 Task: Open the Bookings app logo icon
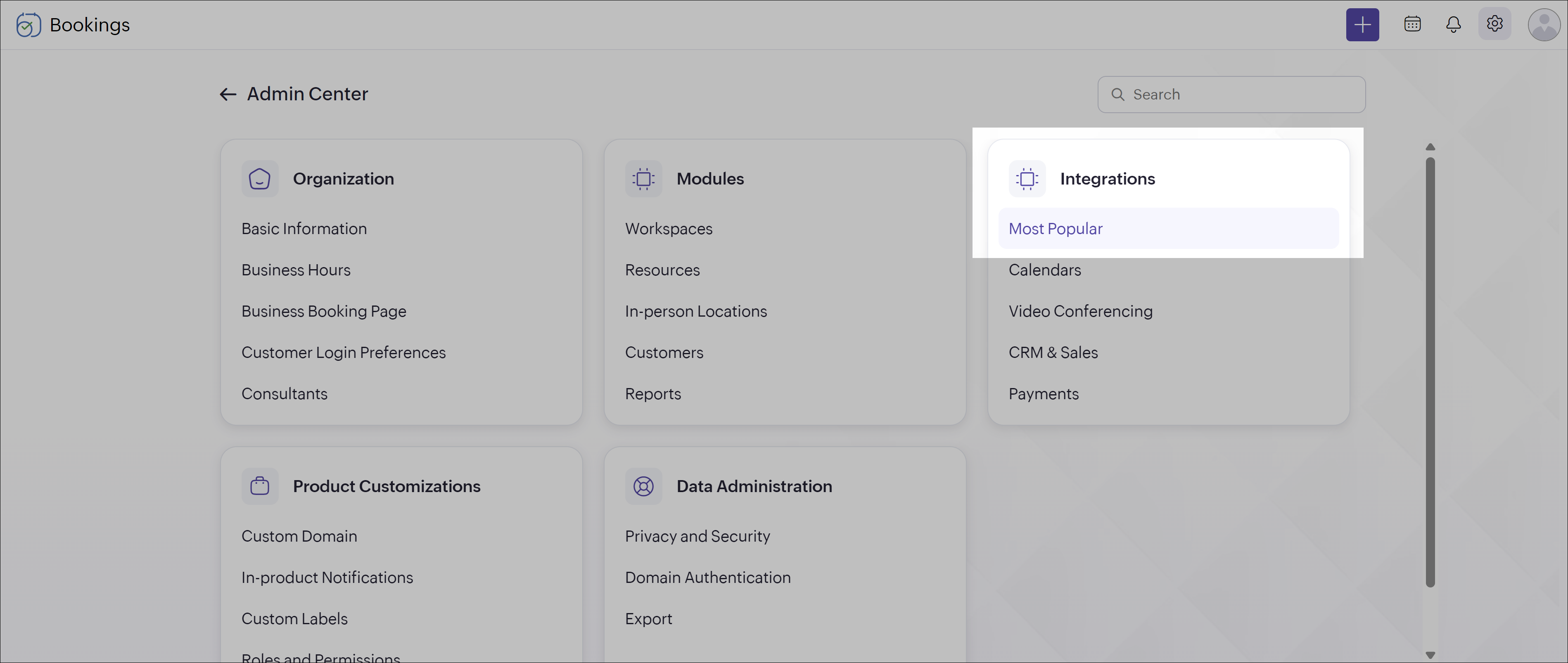click(x=28, y=24)
